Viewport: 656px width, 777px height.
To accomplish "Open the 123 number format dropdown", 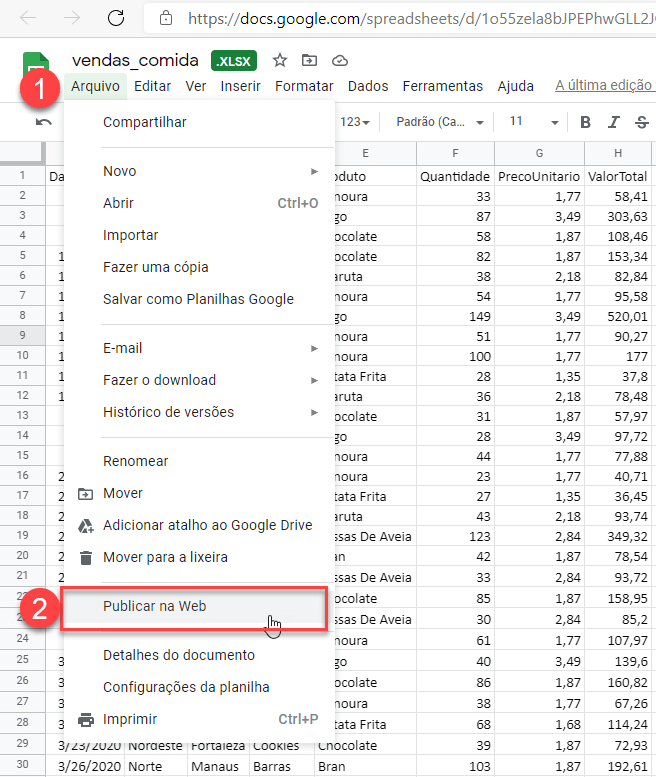I will pos(355,122).
